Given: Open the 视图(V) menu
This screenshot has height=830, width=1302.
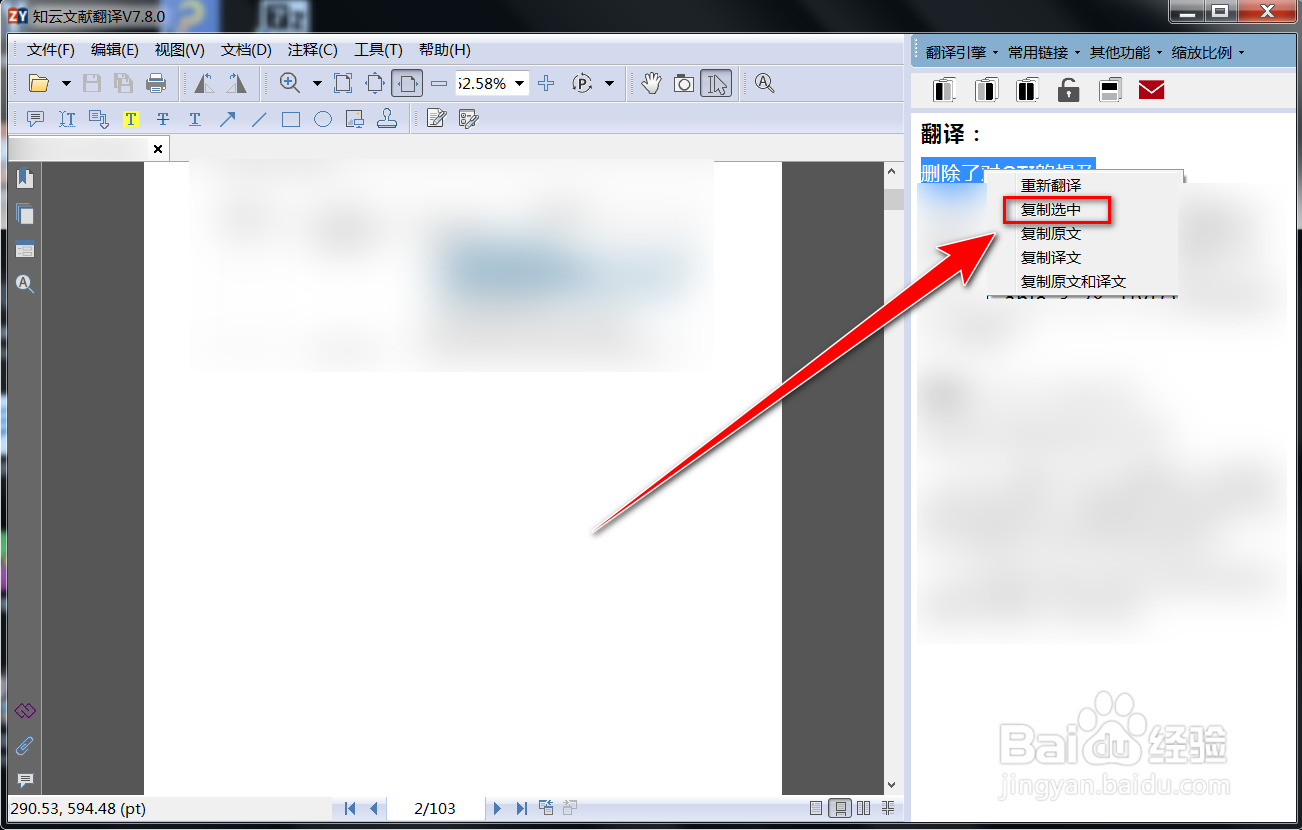Looking at the screenshot, I should (x=180, y=50).
